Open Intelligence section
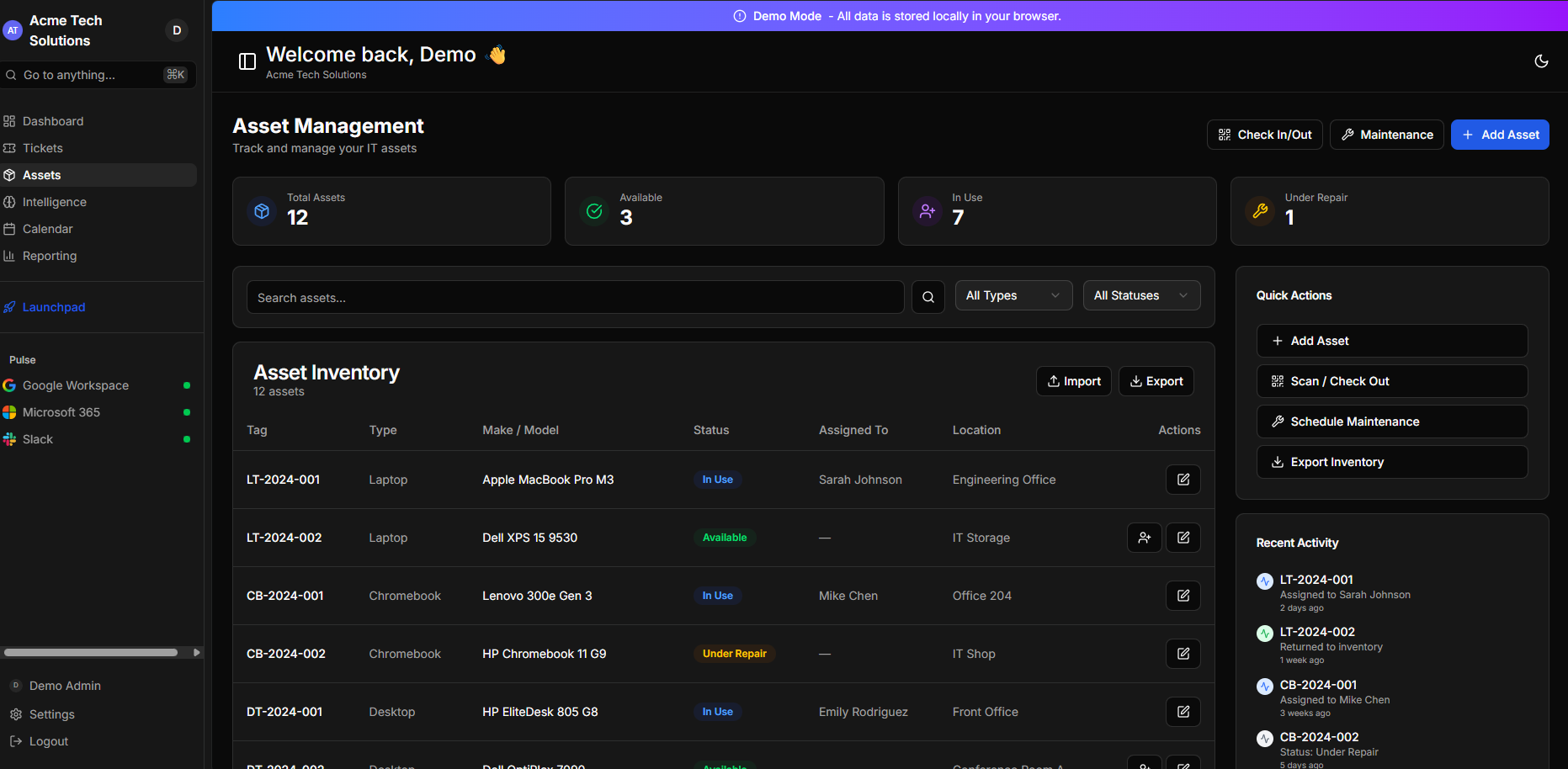The height and width of the screenshot is (769, 1568). click(98, 202)
